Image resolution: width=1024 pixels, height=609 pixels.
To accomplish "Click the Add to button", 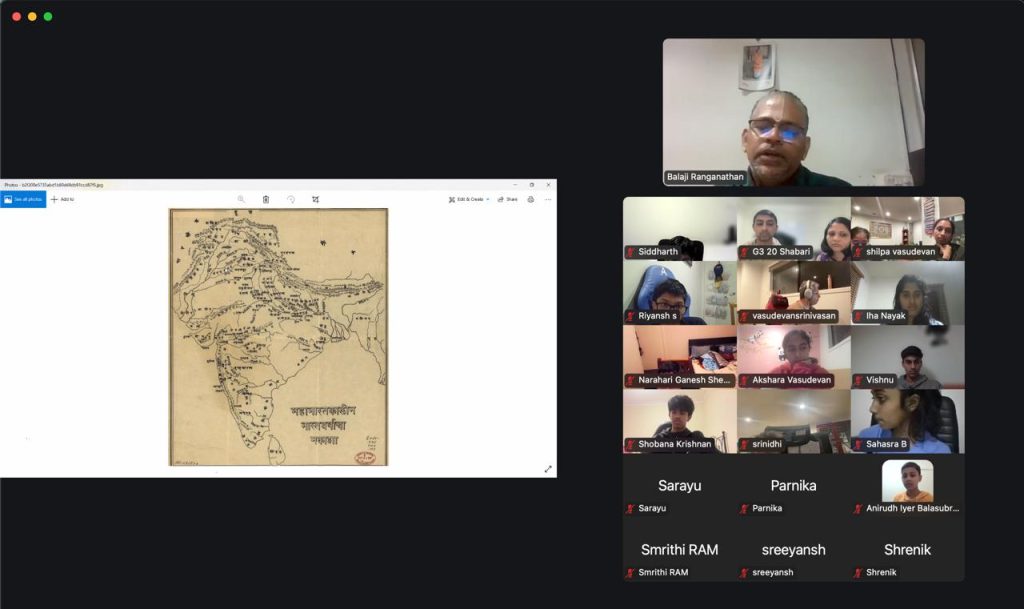I will click(62, 199).
